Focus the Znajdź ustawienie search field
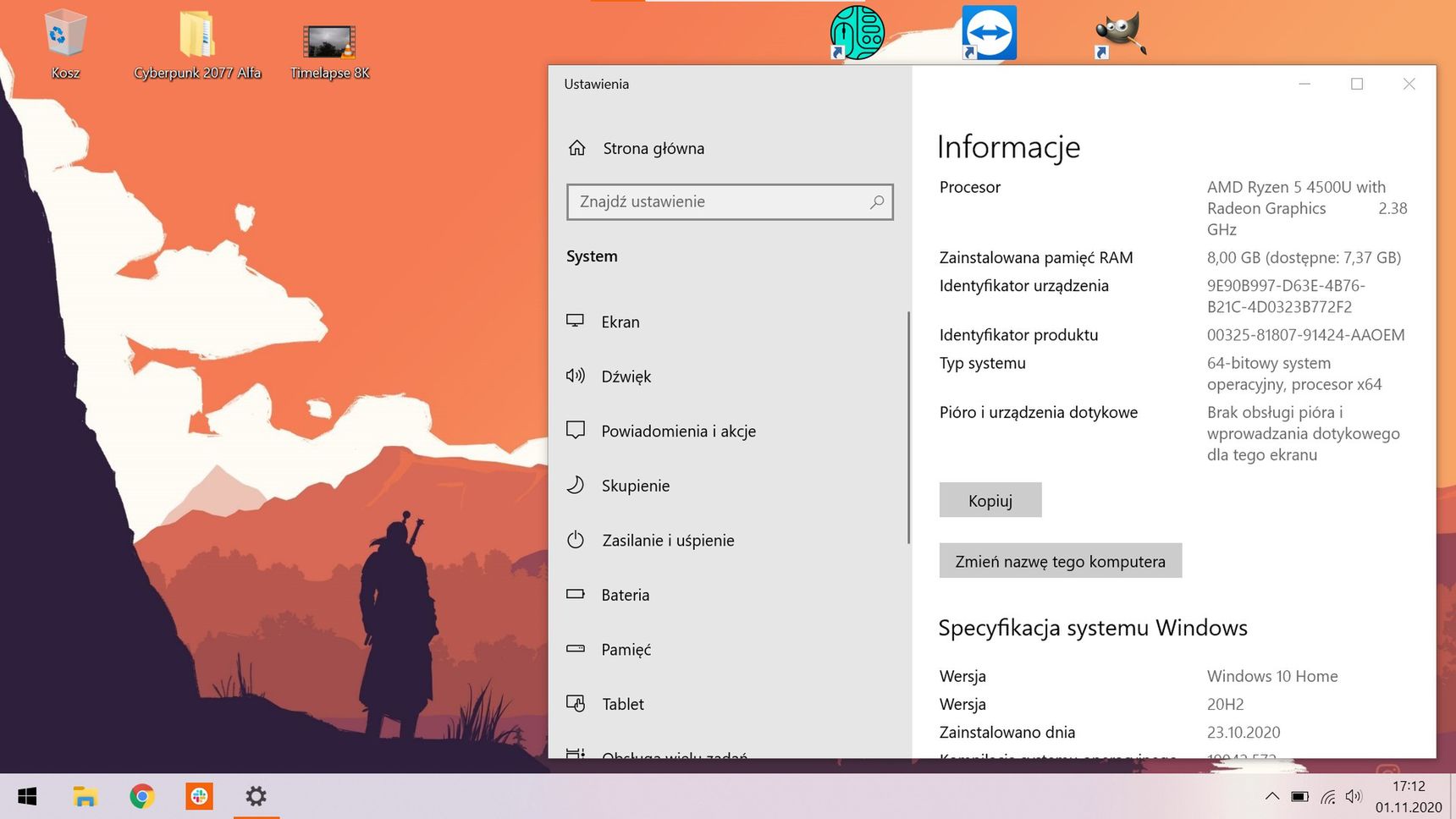 pos(730,202)
